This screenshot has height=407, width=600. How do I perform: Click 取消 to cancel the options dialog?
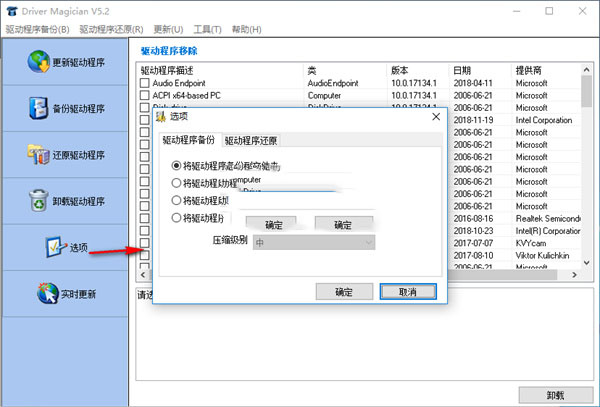[407, 291]
